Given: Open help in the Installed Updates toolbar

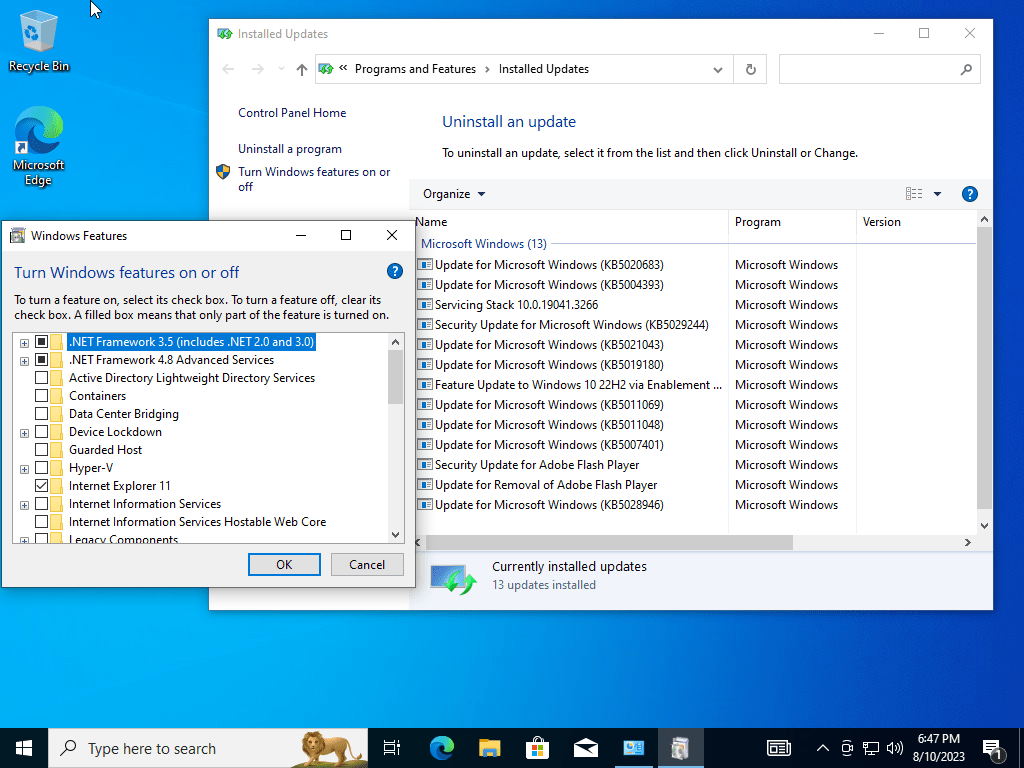Looking at the screenshot, I should pos(970,194).
